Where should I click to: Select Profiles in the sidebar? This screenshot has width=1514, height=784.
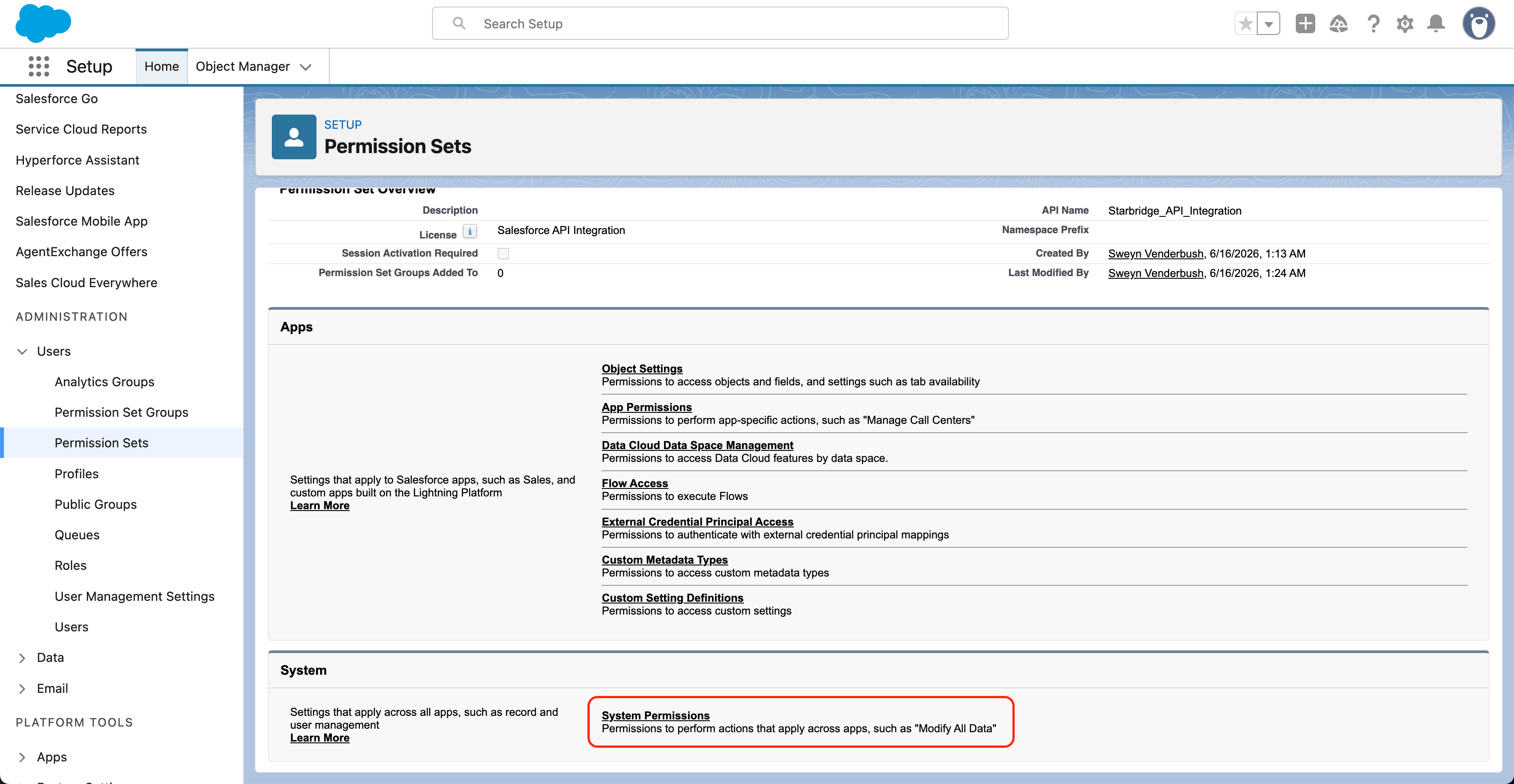[x=77, y=473]
